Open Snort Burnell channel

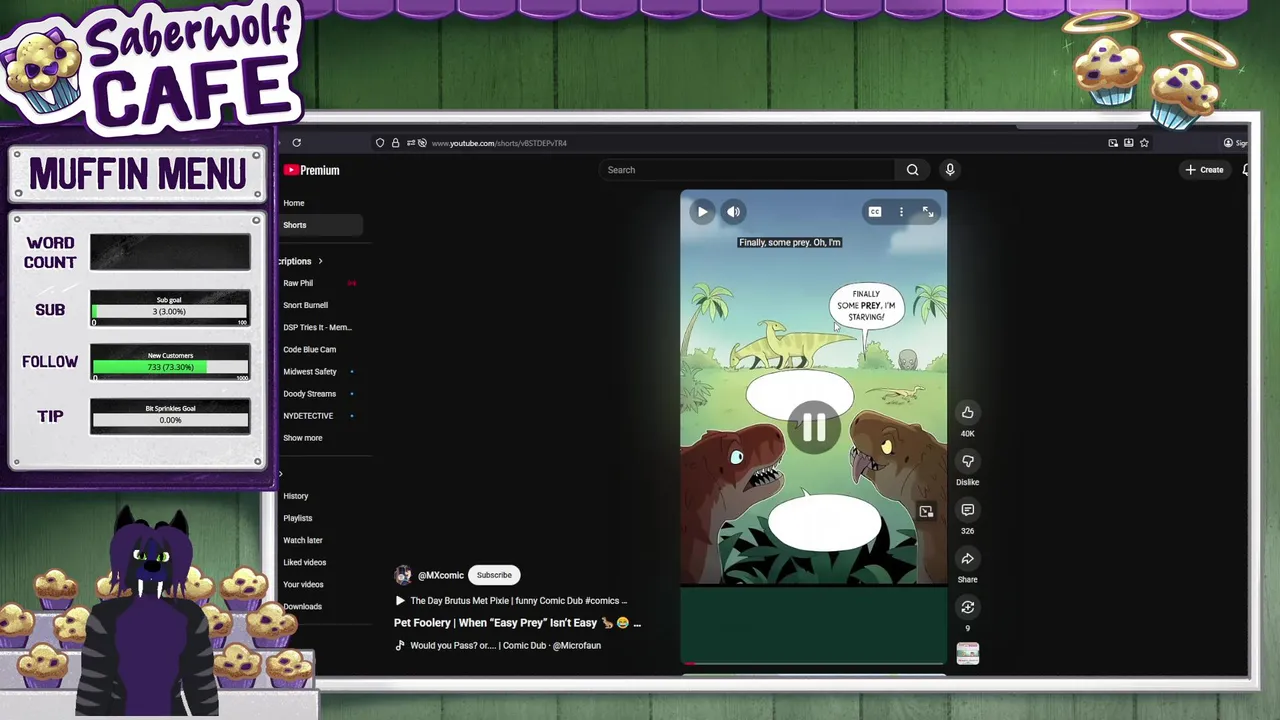coord(305,305)
